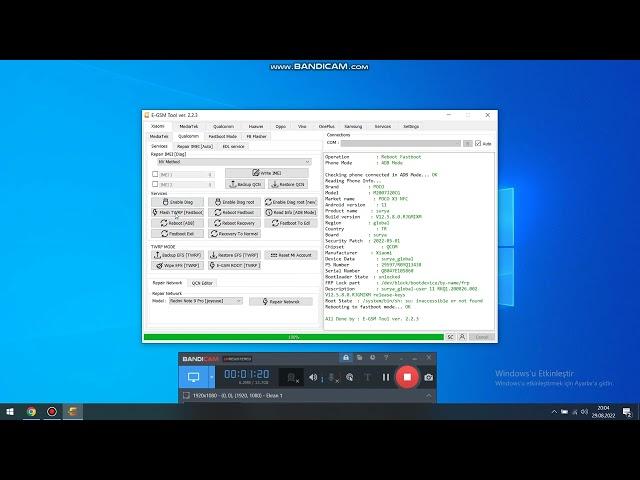Click Reset Mi Account button
Viewport: 640px width, 480px height.
coord(291,255)
